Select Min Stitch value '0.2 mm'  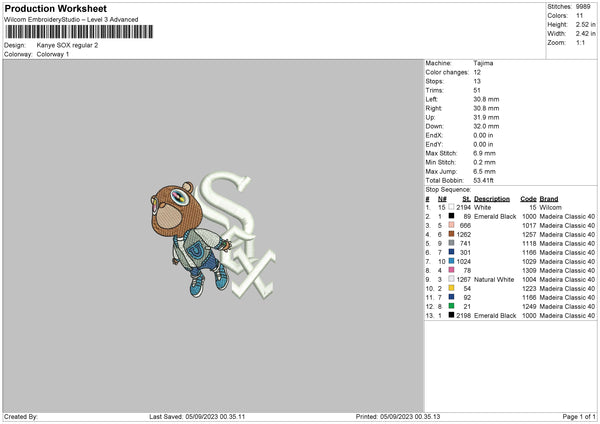(484, 162)
